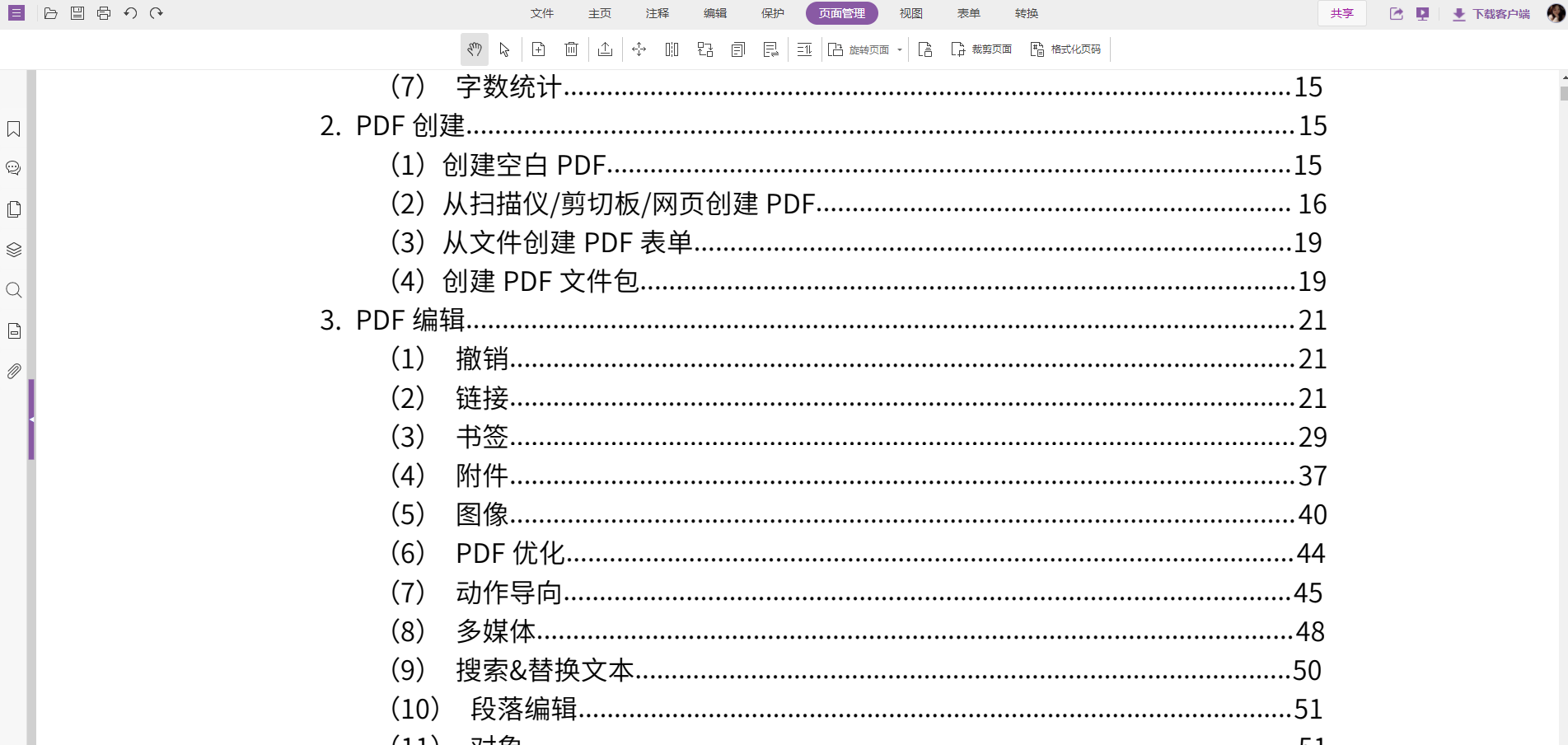Insert a new page using the plus-page icon

pyautogui.click(x=538, y=49)
